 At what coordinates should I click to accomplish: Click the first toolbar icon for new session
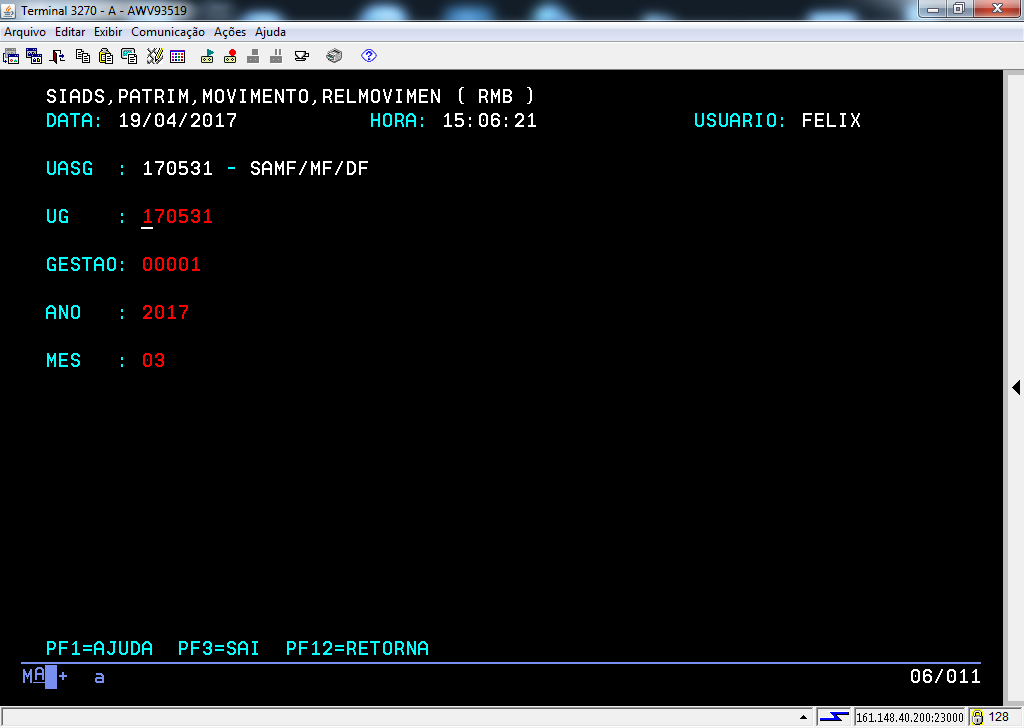pyautogui.click(x=11, y=56)
